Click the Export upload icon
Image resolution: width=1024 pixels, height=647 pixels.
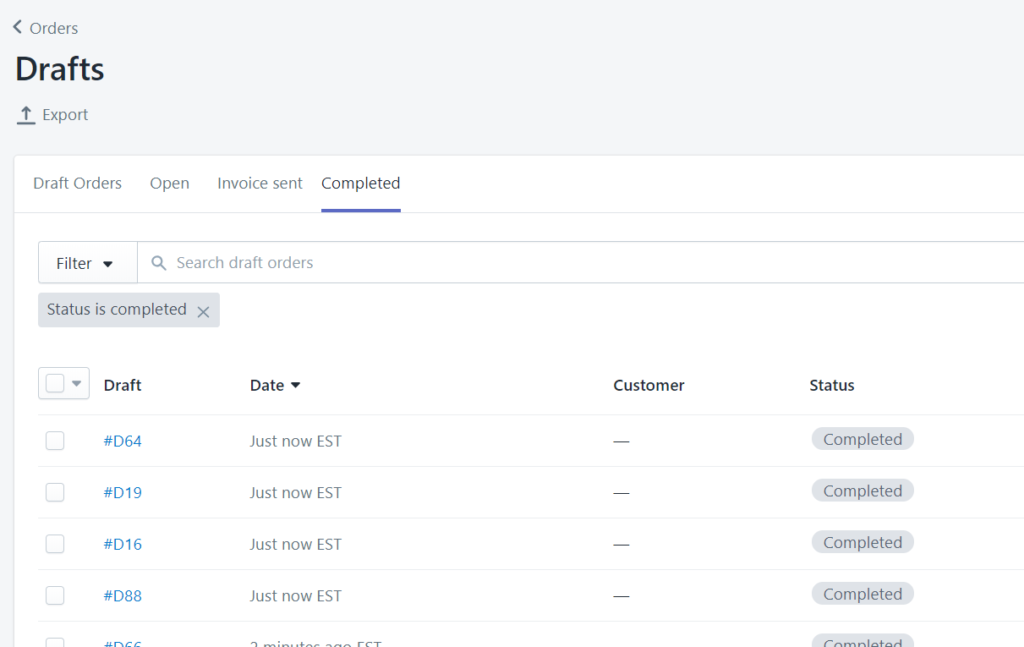tap(26, 115)
